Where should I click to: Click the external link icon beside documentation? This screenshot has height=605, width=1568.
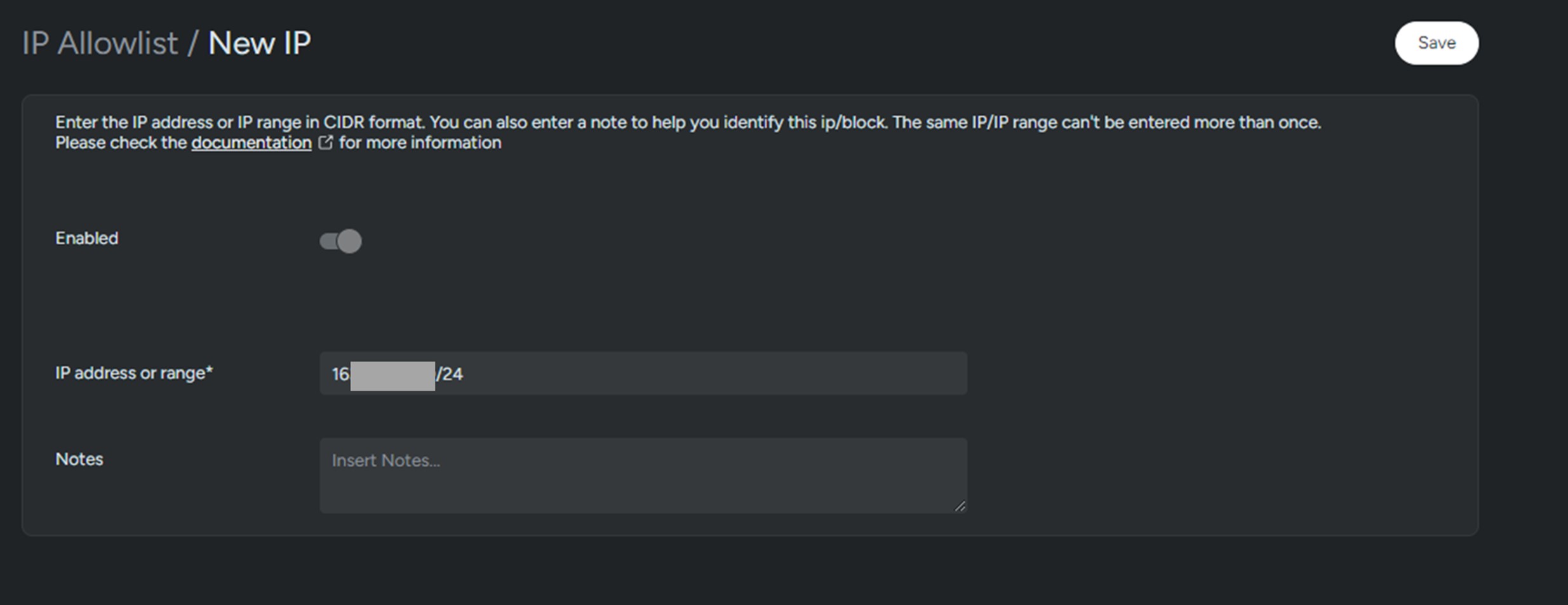[325, 143]
